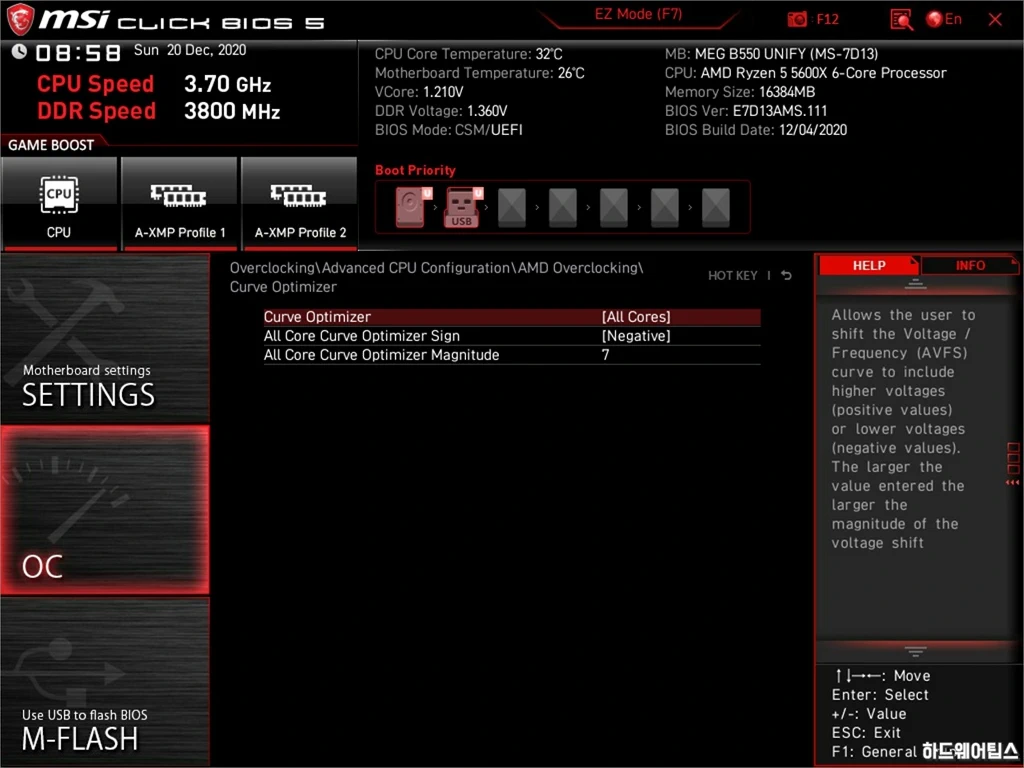
Task: Enable A-XMP Profile 1
Action: click(179, 203)
